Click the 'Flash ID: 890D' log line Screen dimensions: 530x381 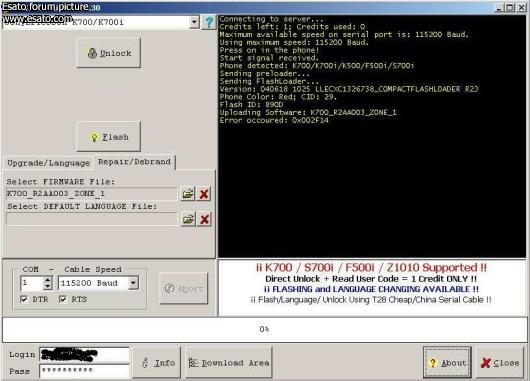click(251, 105)
